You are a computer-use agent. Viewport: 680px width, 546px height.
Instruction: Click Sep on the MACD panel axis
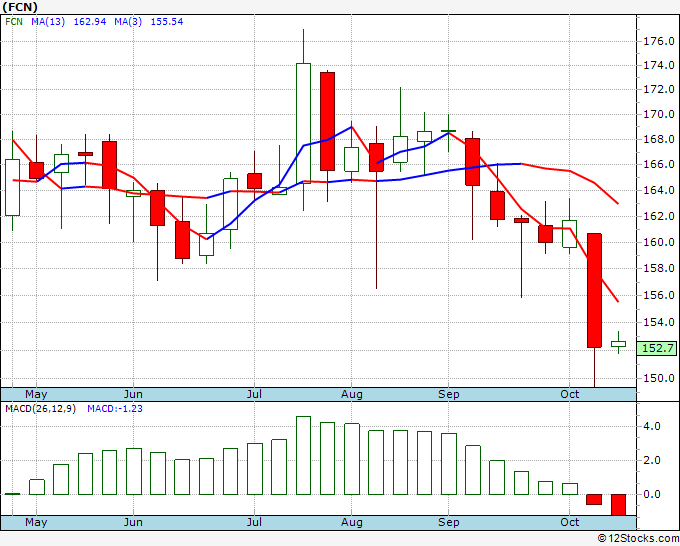[x=448, y=522]
